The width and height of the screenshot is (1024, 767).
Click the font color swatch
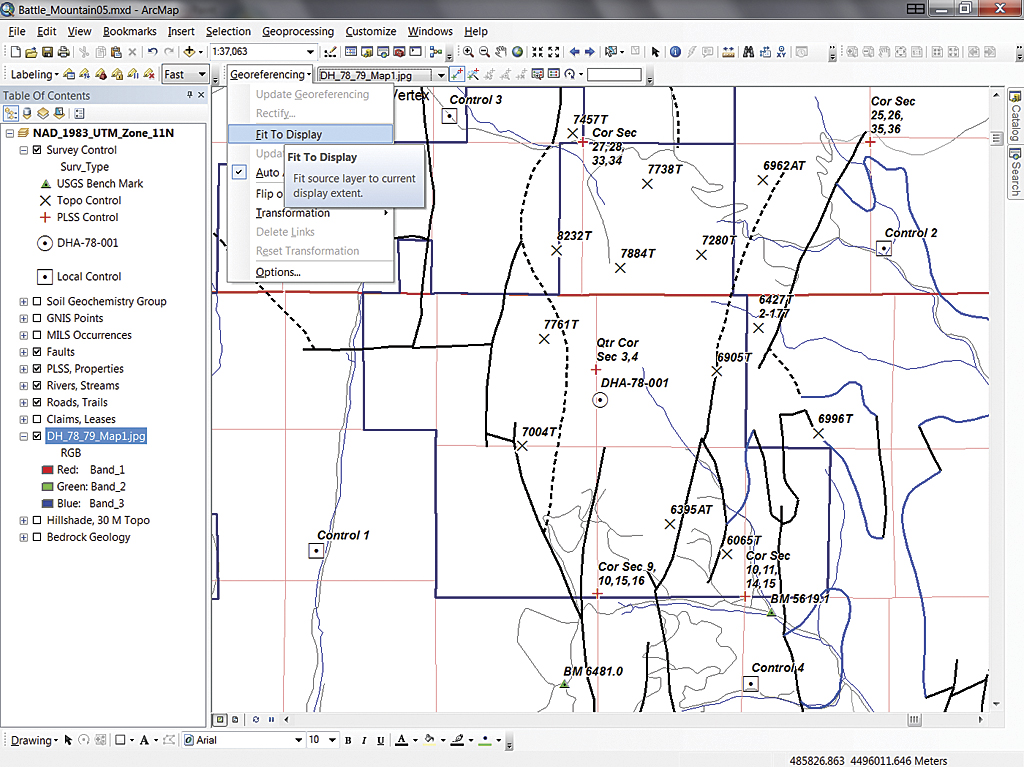[402, 740]
